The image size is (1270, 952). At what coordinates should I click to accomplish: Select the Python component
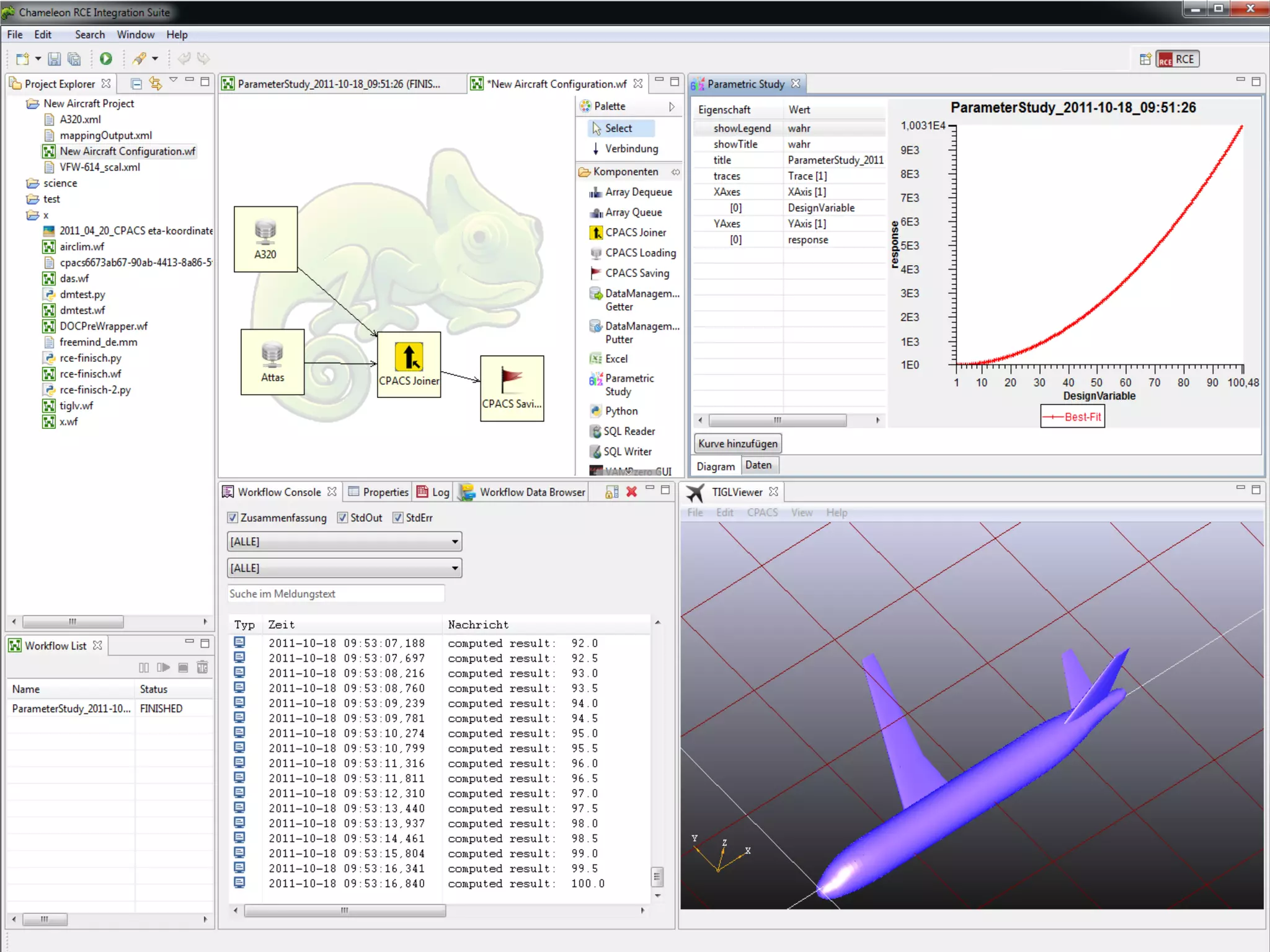click(613, 411)
